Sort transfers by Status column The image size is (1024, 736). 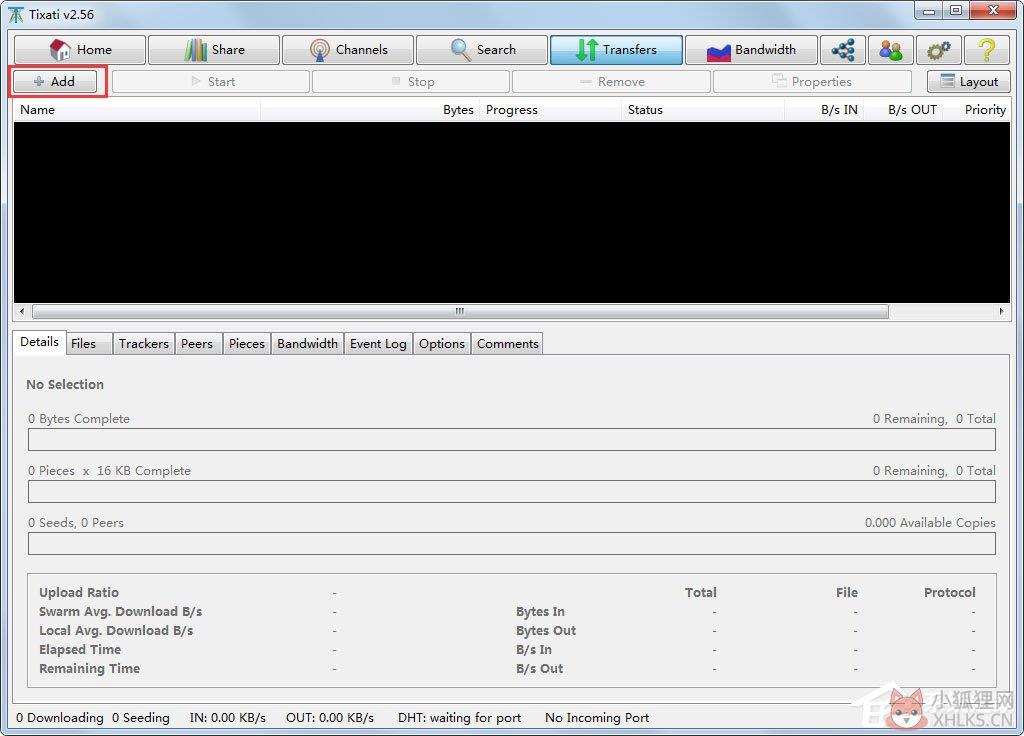point(703,110)
